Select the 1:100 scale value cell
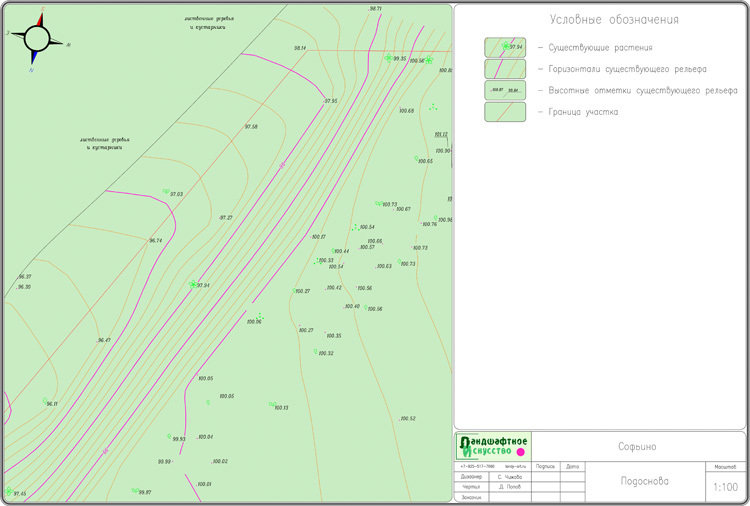The height and width of the screenshot is (506, 750). [x=725, y=487]
